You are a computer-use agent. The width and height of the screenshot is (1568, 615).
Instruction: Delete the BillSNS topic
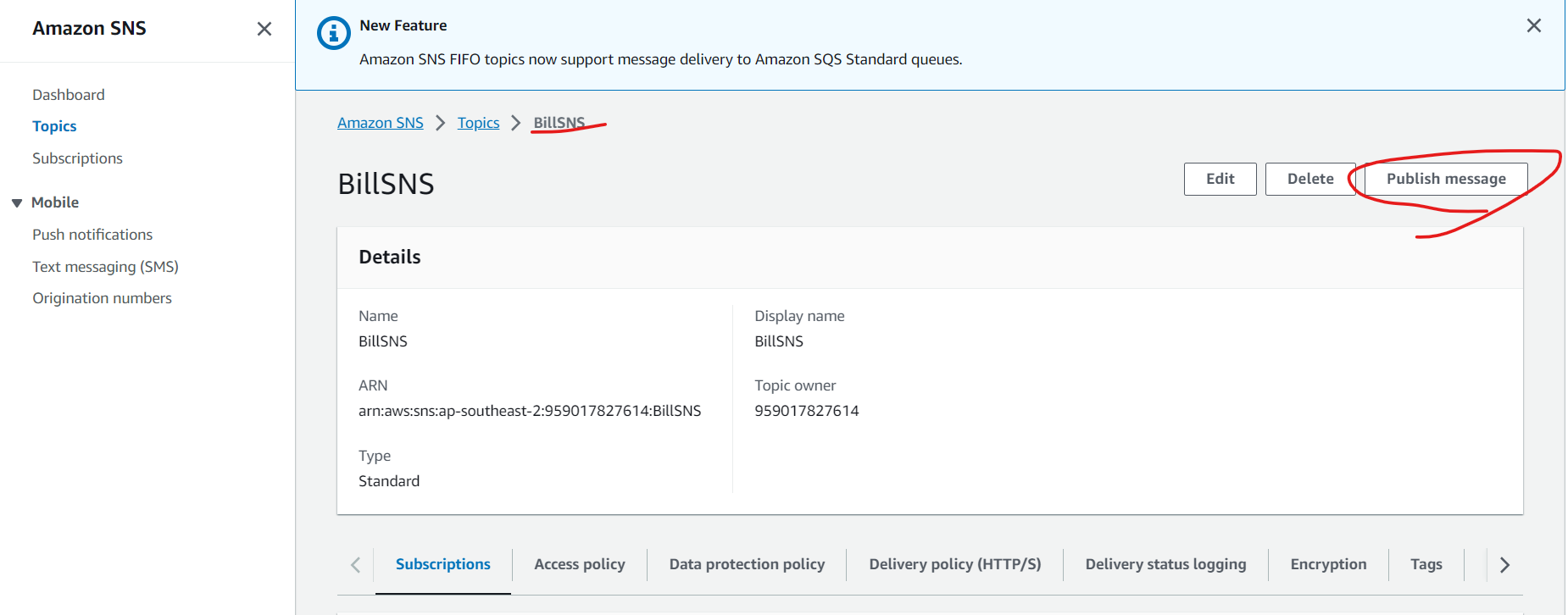coord(1310,179)
